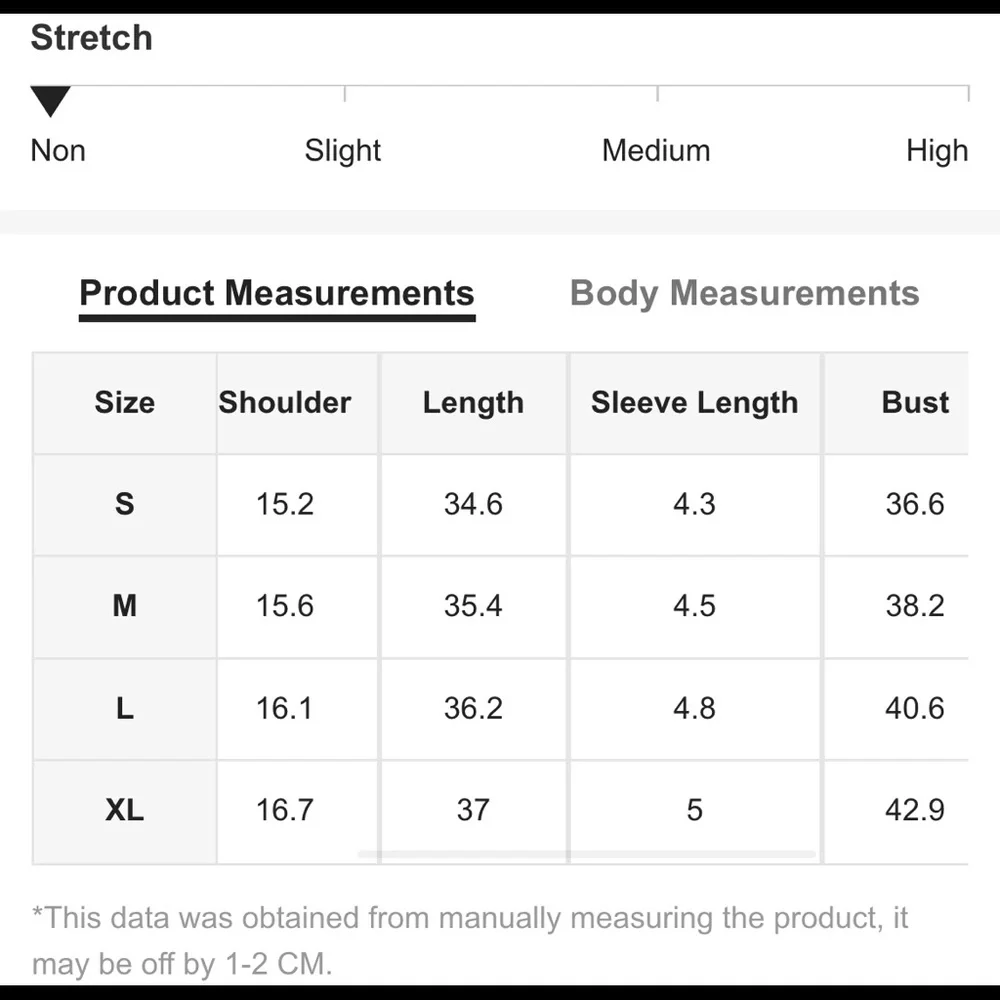Click the Medium tick on stretch scale
This screenshot has width=1000, height=1000.
click(x=658, y=94)
